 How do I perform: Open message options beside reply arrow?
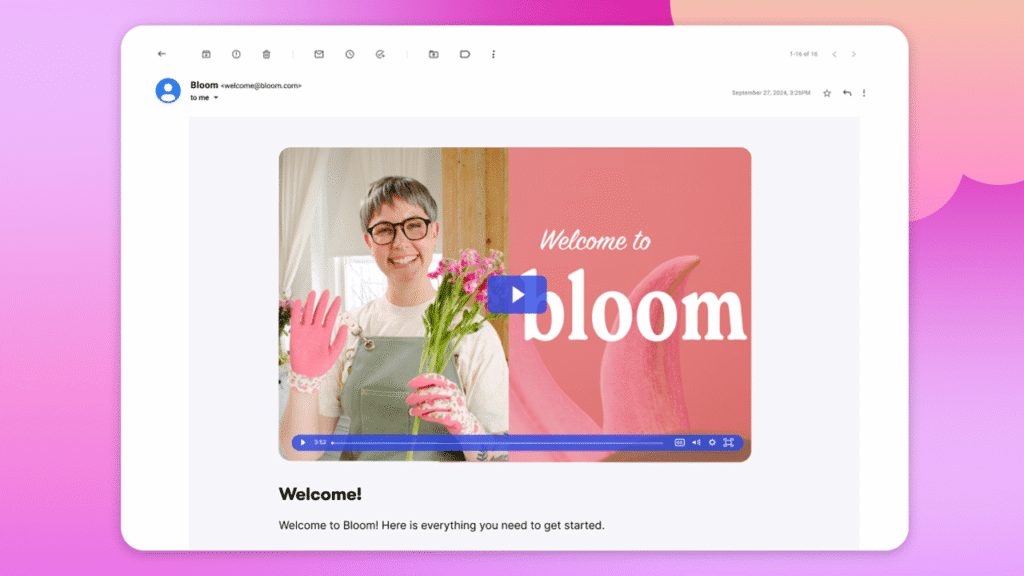point(864,93)
